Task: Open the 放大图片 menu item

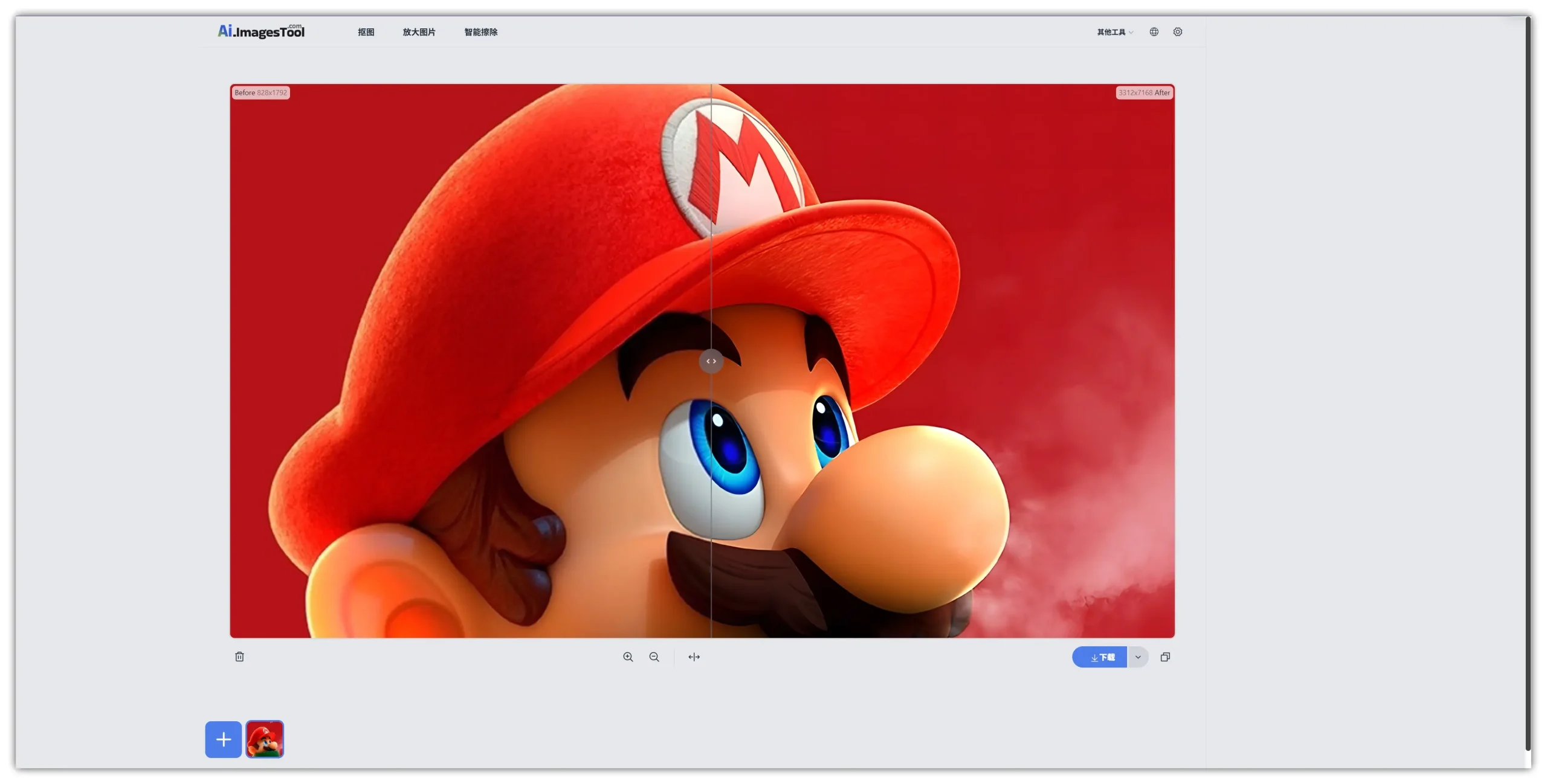Action: pos(419,32)
